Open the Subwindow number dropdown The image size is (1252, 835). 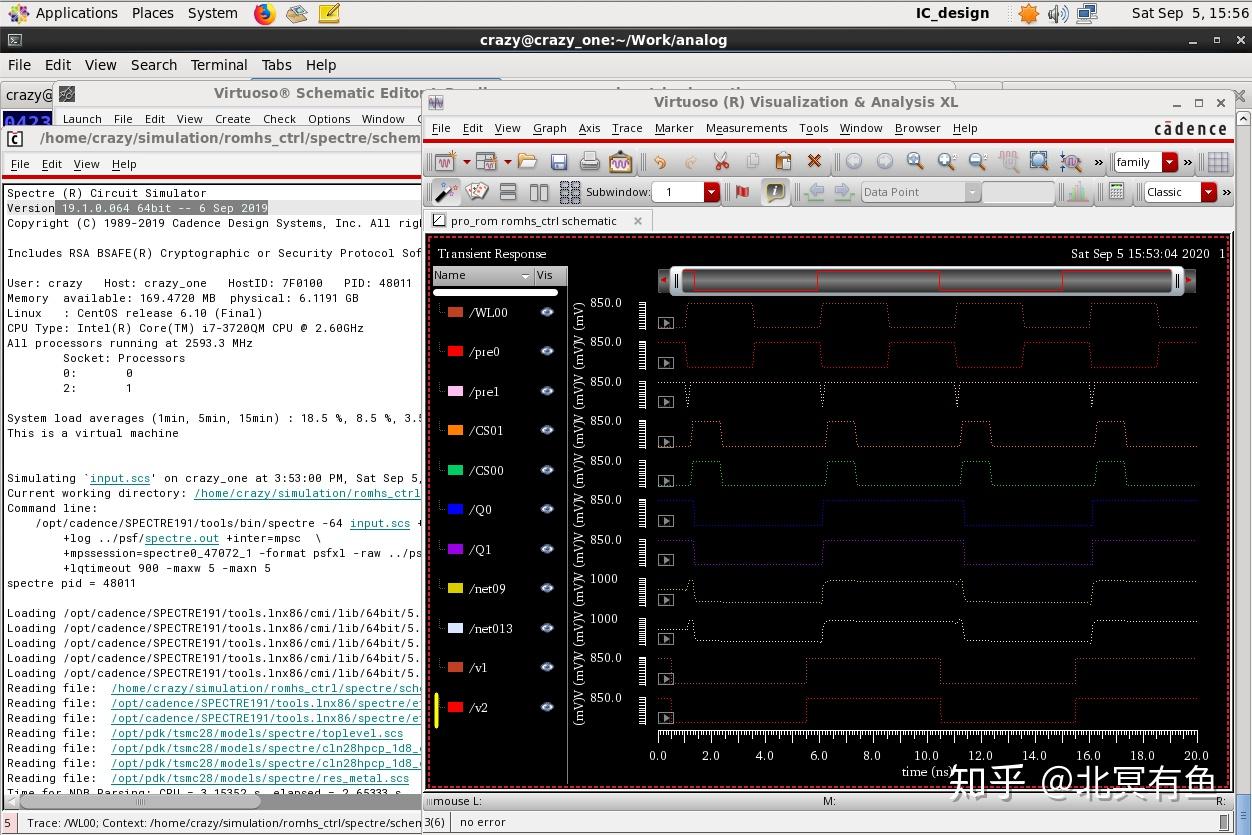point(711,192)
